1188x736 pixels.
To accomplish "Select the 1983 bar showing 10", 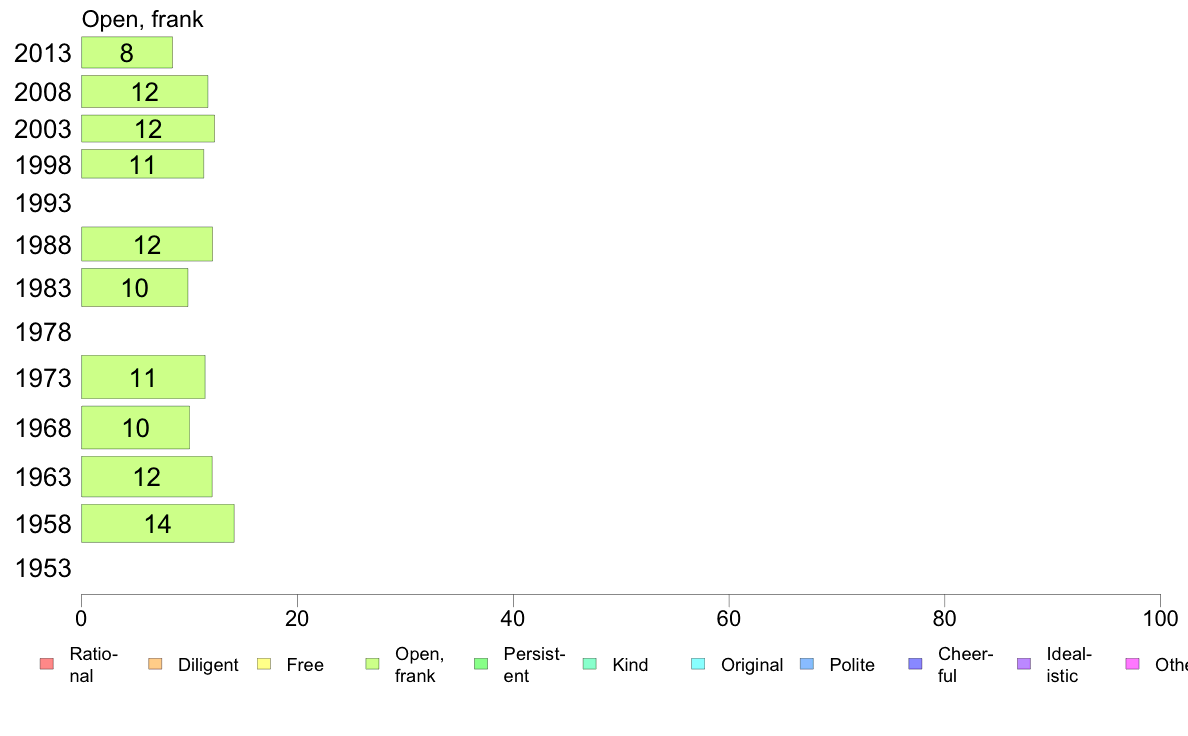I will [x=135, y=287].
